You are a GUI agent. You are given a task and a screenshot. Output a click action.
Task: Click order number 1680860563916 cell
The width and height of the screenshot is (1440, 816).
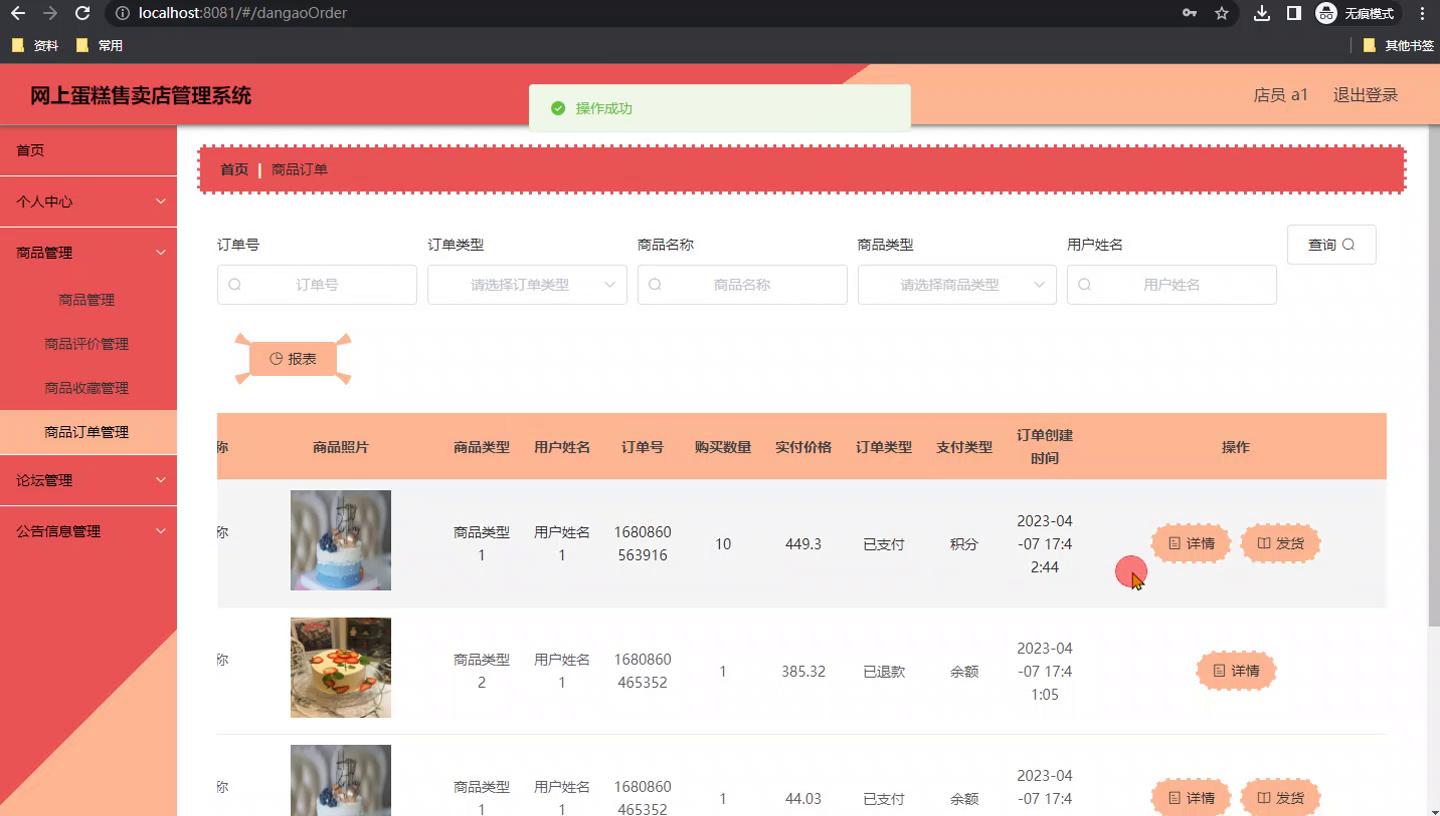tap(642, 544)
